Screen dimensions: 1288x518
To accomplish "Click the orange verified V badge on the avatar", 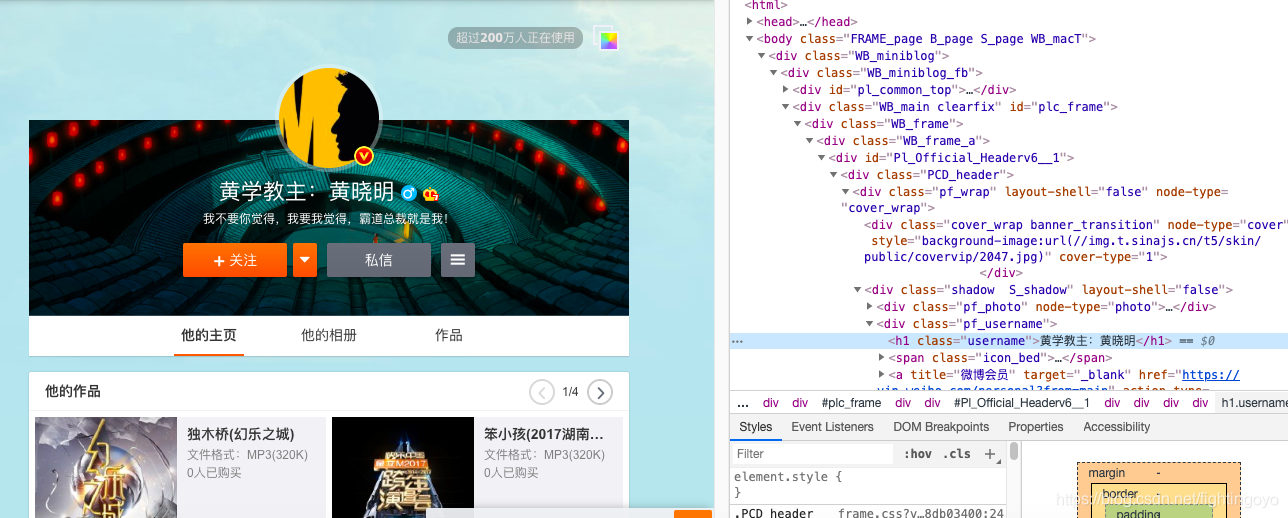I will click(x=365, y=156).
